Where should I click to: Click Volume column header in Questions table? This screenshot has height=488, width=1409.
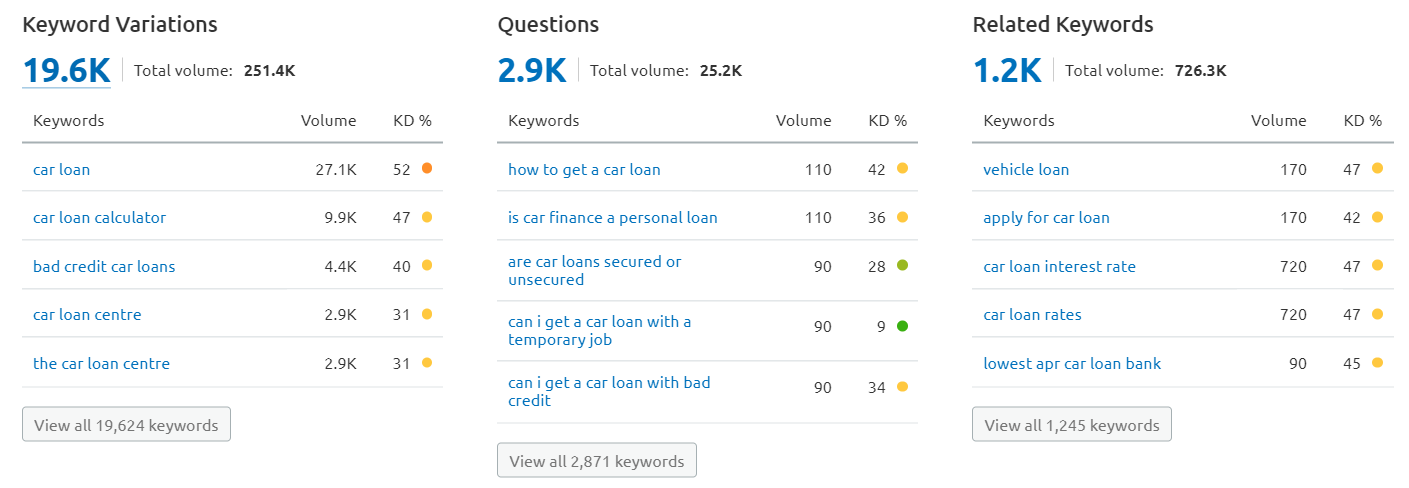pos(803,120)
